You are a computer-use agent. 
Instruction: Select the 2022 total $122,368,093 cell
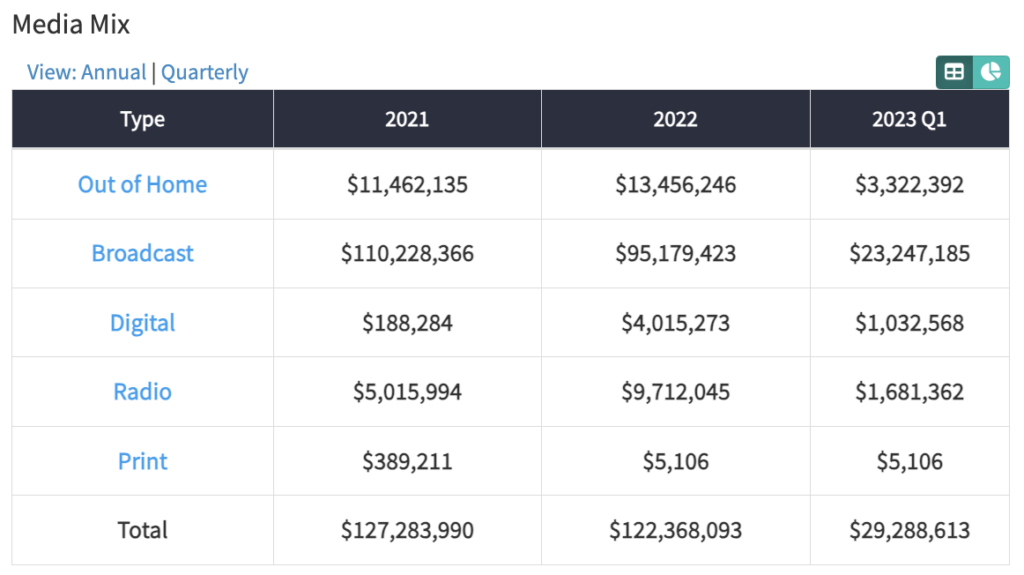click(675, 530)
